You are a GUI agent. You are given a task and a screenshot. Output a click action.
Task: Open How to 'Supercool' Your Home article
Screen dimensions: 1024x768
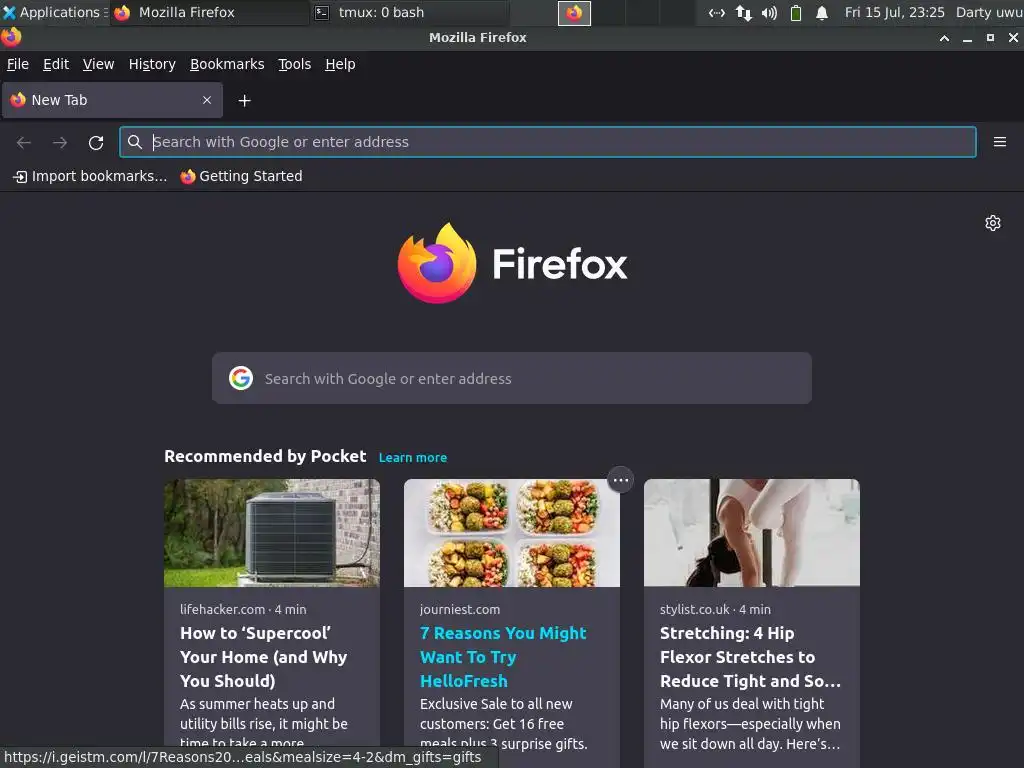tap(263, 657)
